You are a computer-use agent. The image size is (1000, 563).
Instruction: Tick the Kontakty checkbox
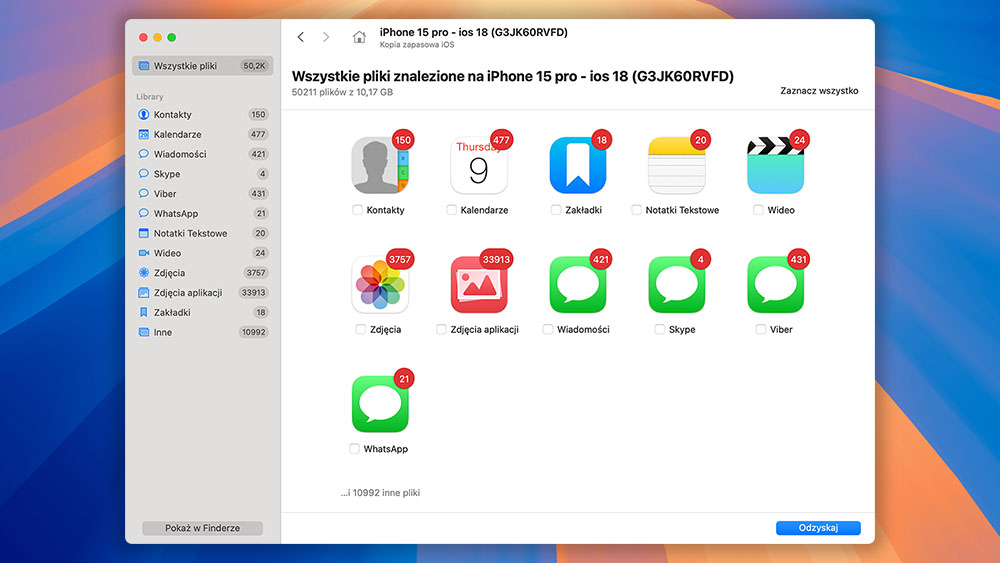tap(357, 210)
